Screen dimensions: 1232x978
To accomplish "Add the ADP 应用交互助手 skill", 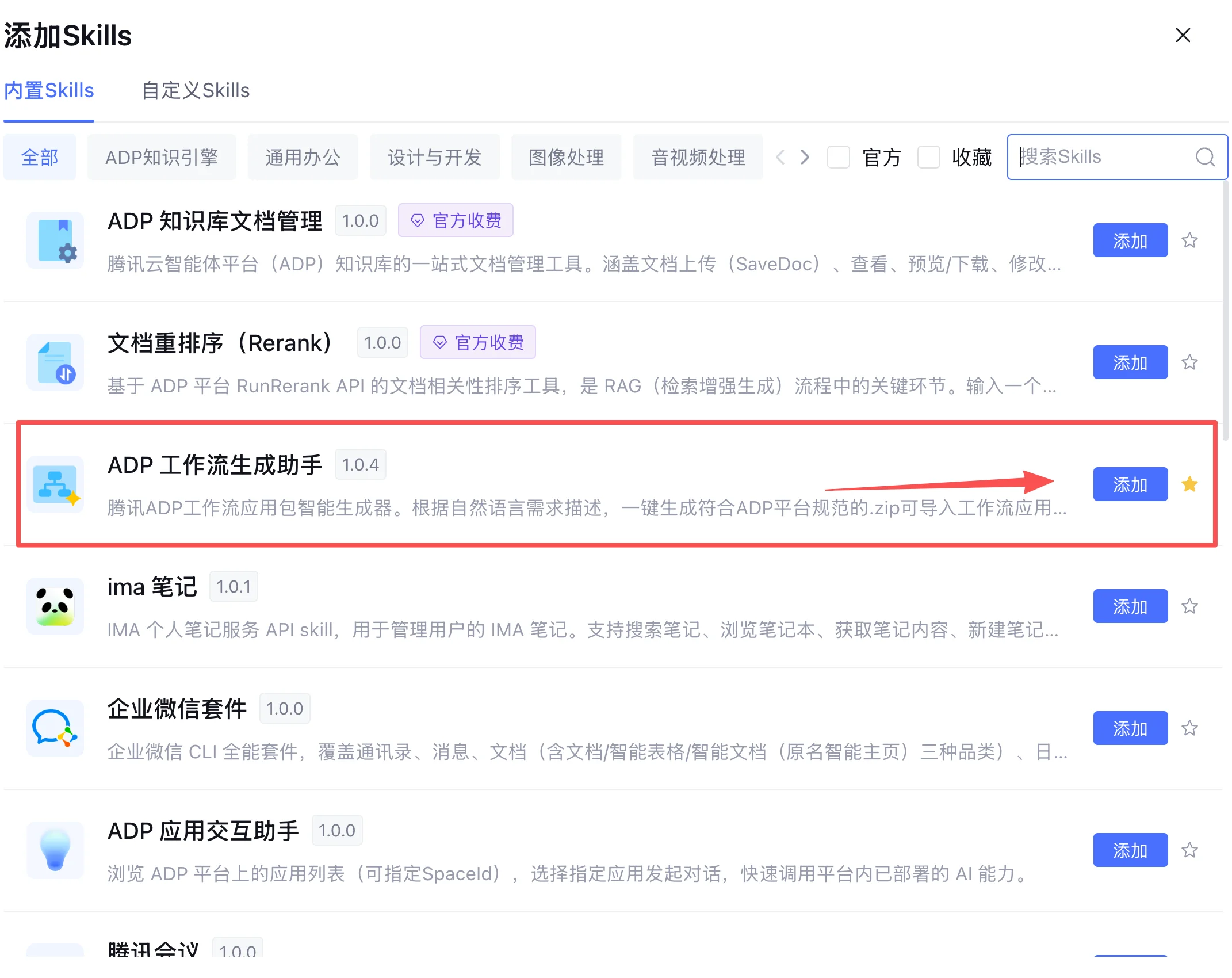I will coord(1130,850).
